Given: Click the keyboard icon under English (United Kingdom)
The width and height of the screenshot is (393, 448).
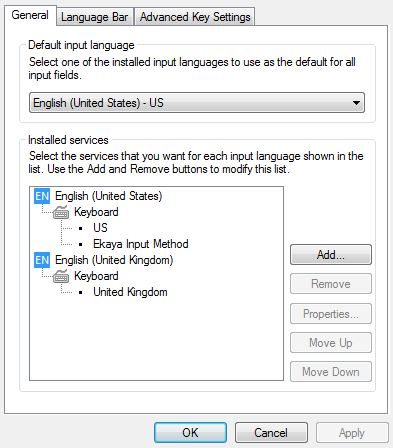Looking at the screenshot, I should [61, 276].
